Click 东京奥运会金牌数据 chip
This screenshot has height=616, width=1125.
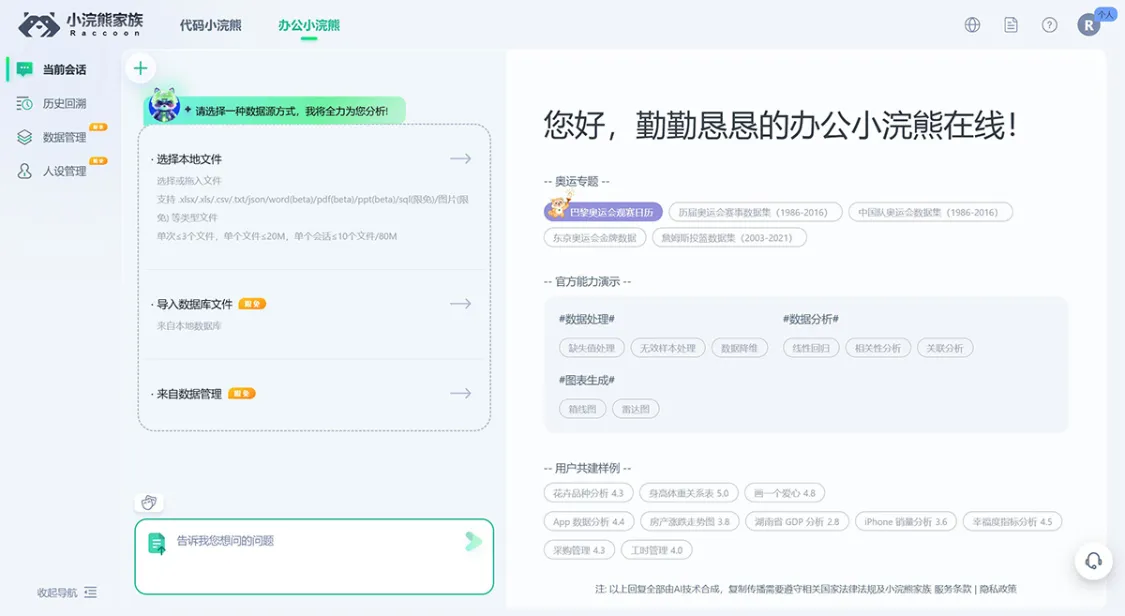tap(595, 237)
